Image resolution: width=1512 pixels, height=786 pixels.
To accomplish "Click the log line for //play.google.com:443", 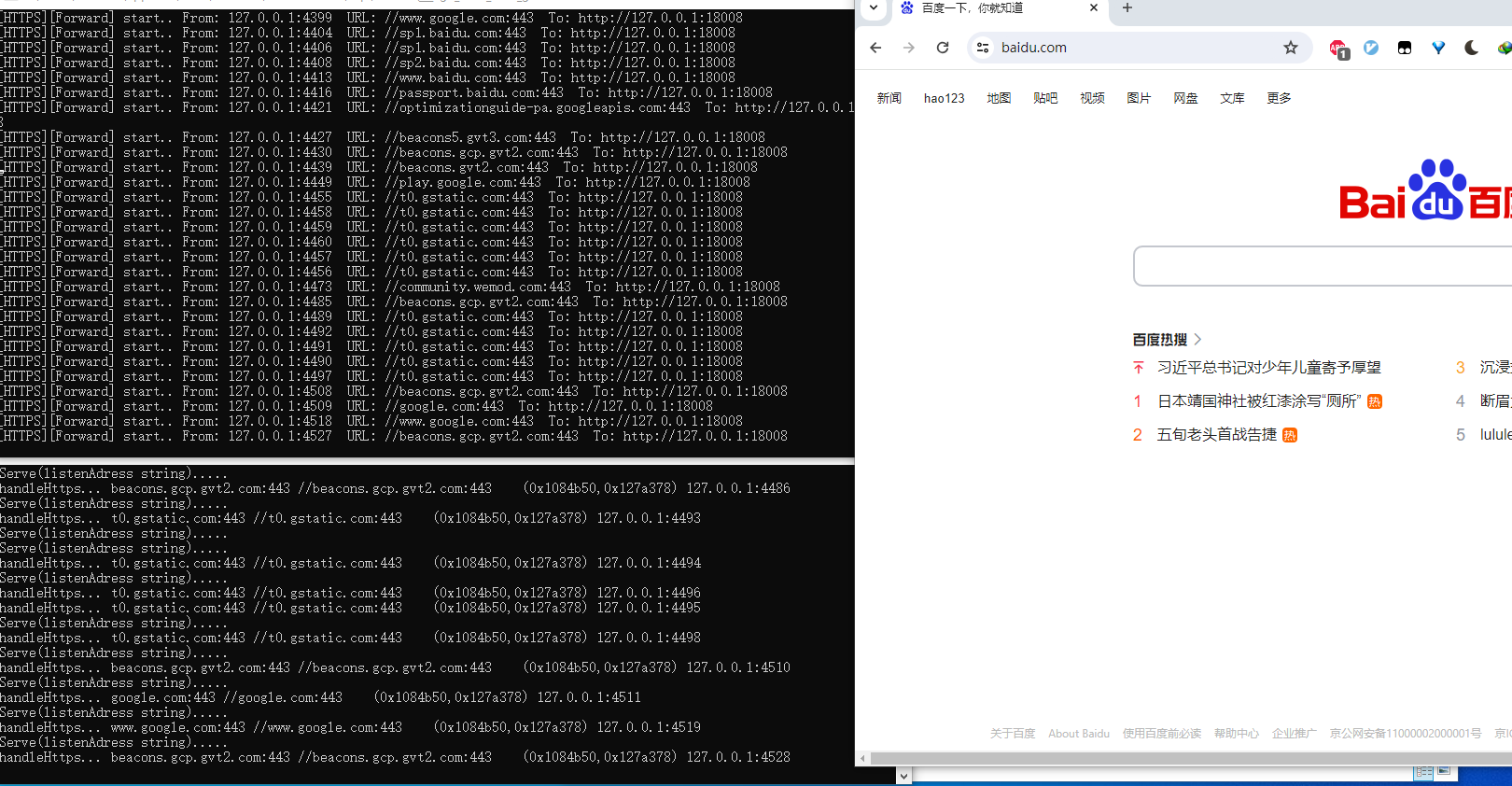I will [x=375, y=182].
